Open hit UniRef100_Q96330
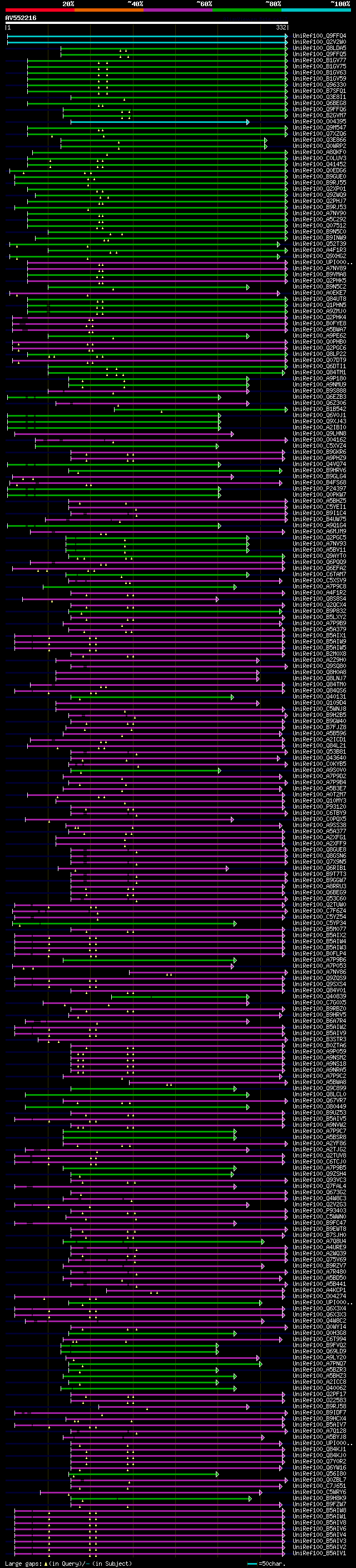This screenshot has height=1568, width=356. coord(319,85)
